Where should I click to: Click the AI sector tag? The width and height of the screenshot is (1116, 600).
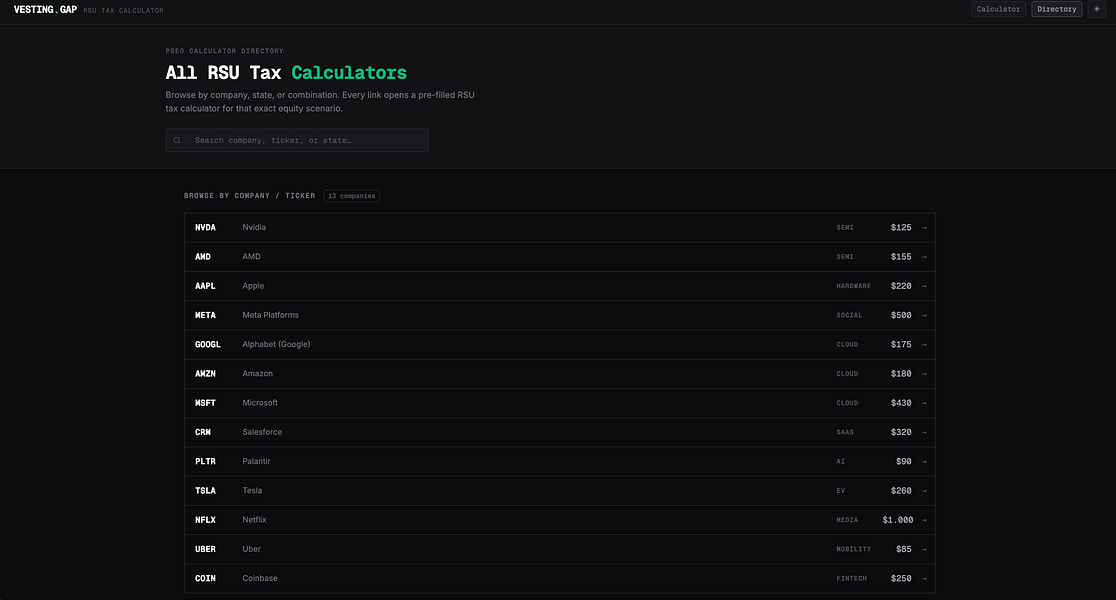tap(841, 461)
